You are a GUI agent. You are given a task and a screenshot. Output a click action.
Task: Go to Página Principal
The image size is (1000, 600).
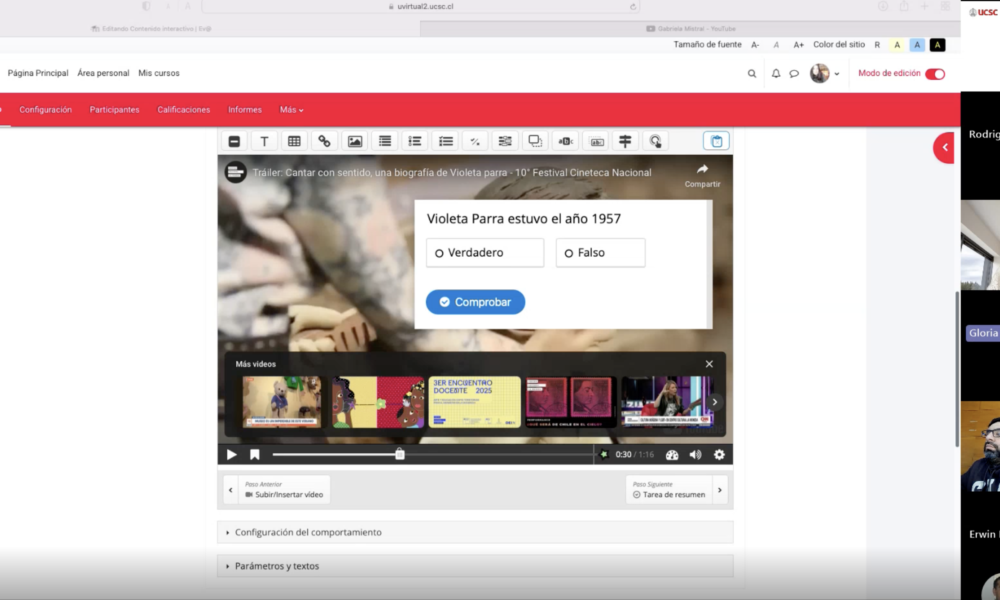pos(38,73)
